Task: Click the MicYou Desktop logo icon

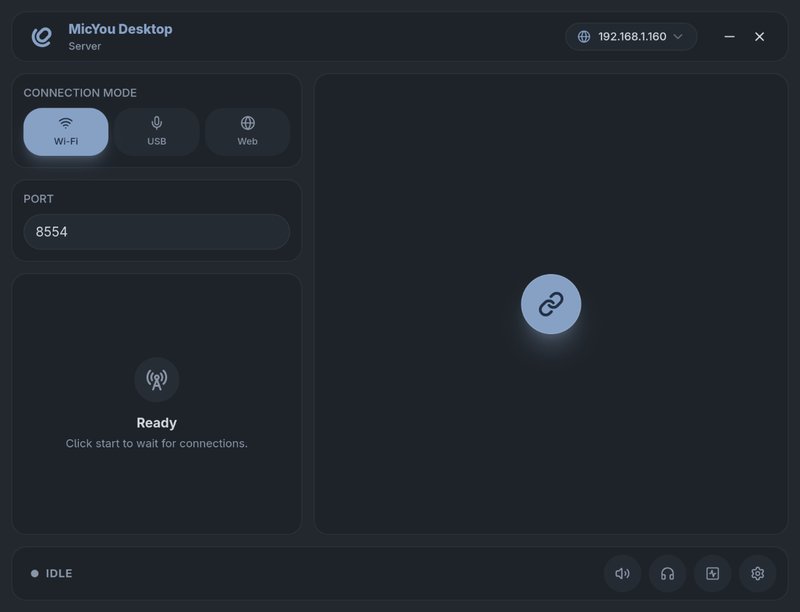Action: pyautogui.click(x=42, y=37)
